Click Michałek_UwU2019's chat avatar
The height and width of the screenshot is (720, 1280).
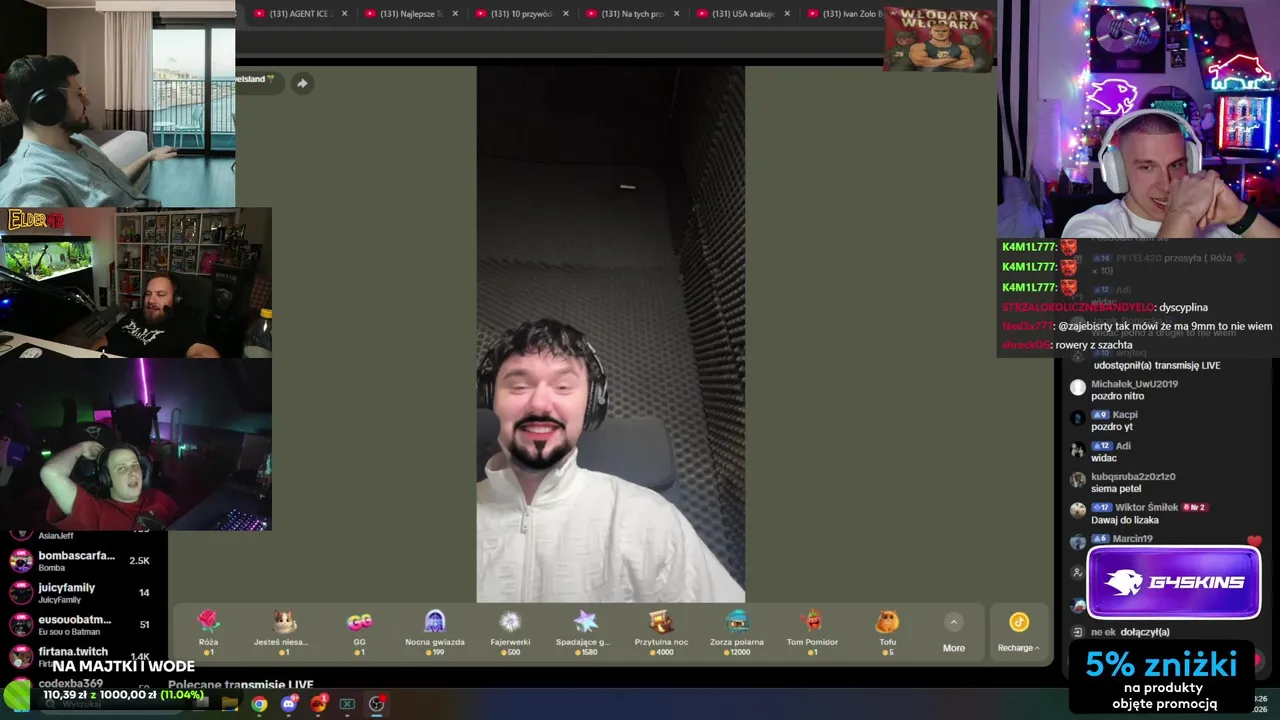point(1077,388)
